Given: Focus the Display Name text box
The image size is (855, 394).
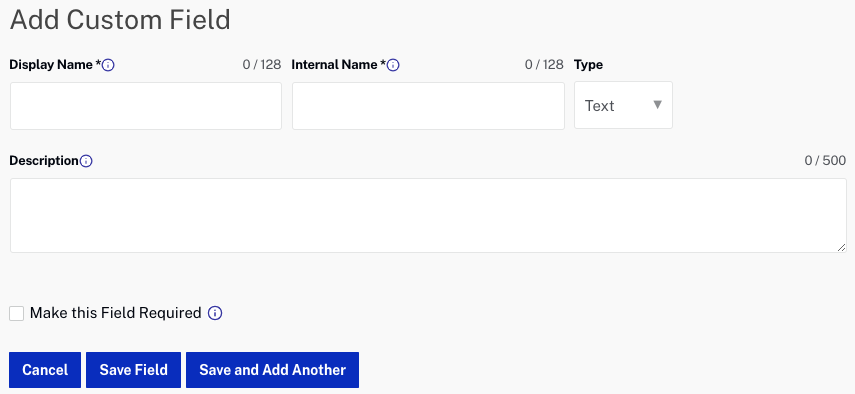Looking at the screenshot, I should pyautogui.click(x=146, y=106).
